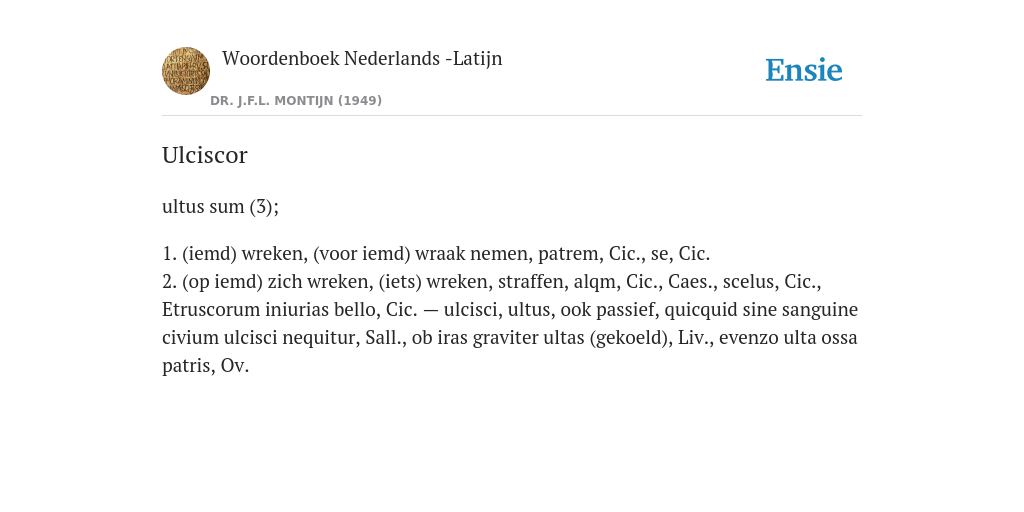This screenshot has width=1024, height=512.
Task: Click the round dictionary avatar image
Action: 186,71
